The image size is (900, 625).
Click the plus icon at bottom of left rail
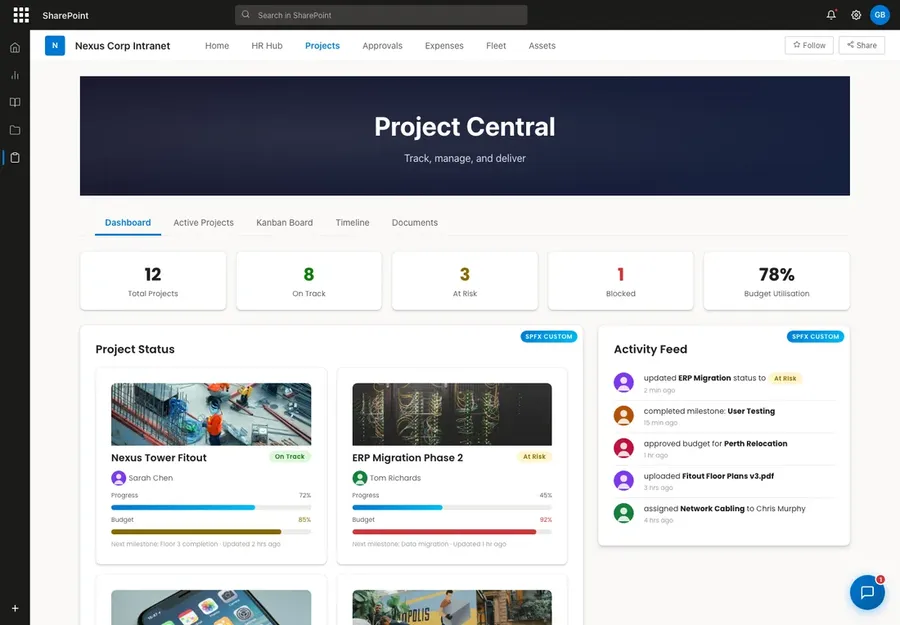[x=15, y=608]
